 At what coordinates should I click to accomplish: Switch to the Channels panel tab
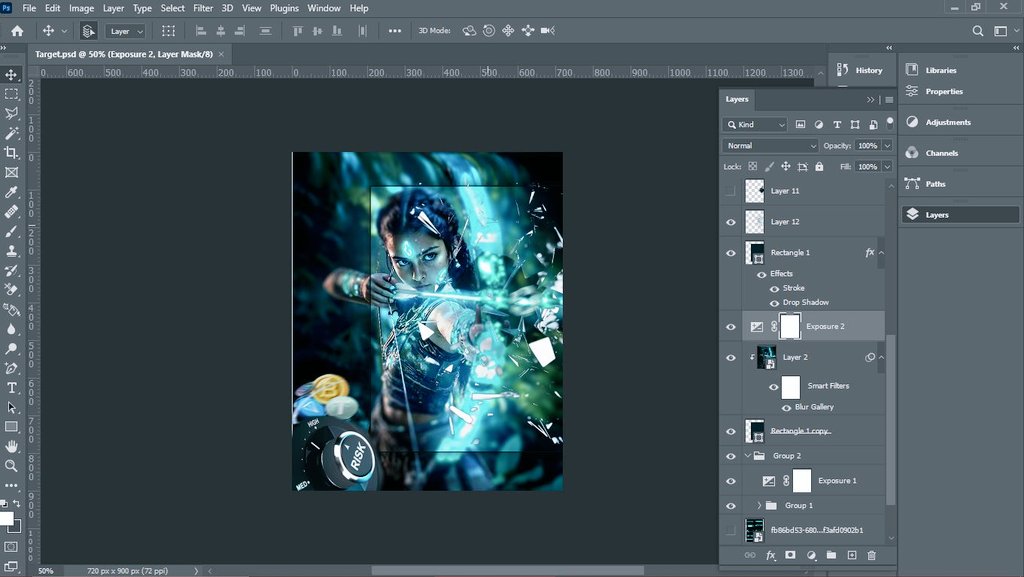[x=941, y=152]
